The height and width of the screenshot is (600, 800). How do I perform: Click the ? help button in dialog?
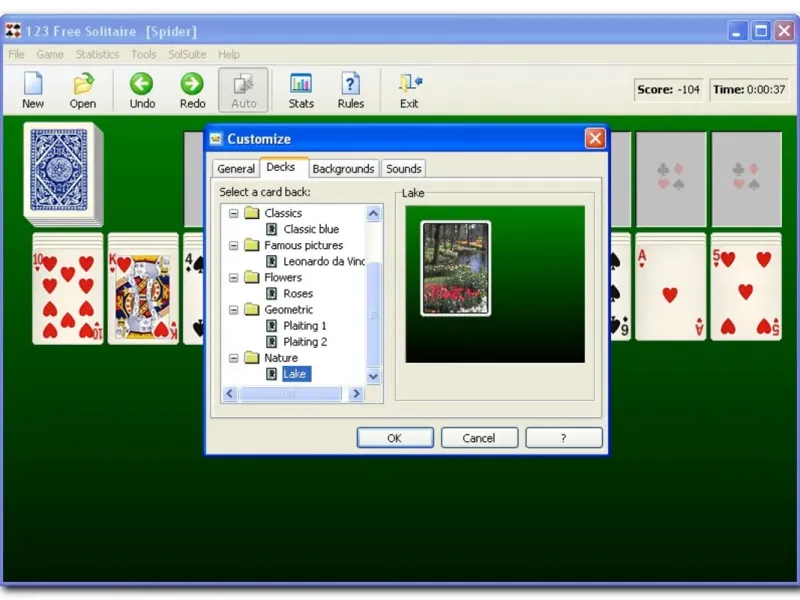coord(564,438)
